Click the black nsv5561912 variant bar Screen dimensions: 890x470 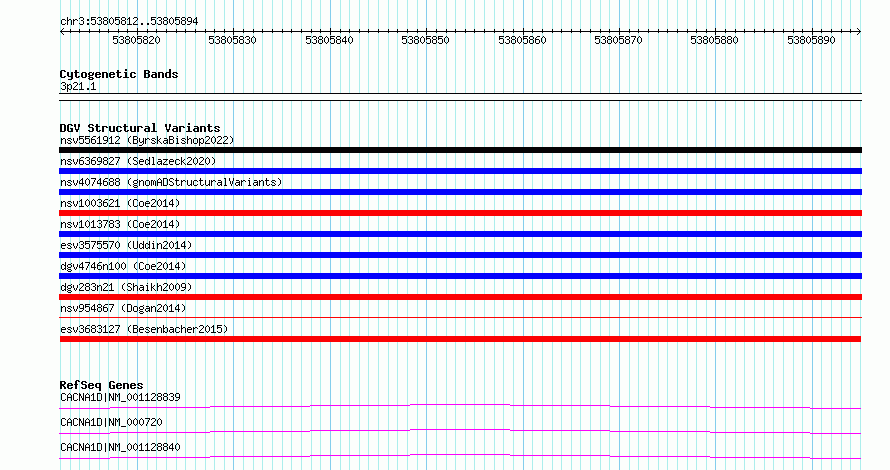click(460, 150)
